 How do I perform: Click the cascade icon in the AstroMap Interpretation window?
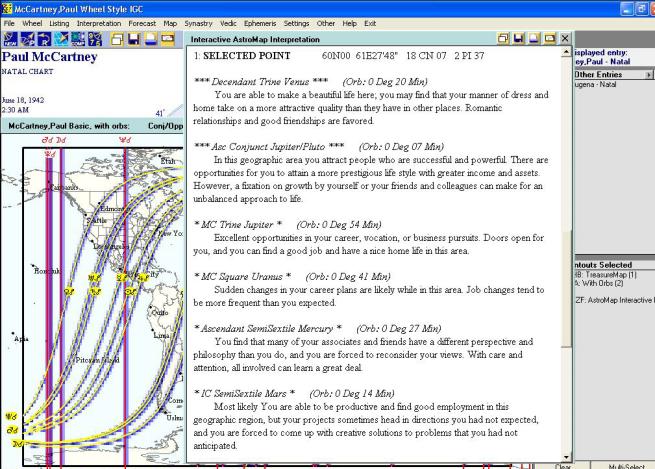point(503,38)
